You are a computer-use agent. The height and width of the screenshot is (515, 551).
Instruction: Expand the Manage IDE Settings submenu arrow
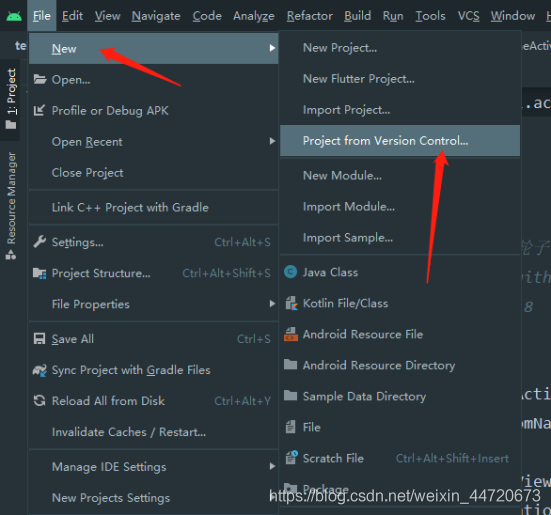(272, 466)
